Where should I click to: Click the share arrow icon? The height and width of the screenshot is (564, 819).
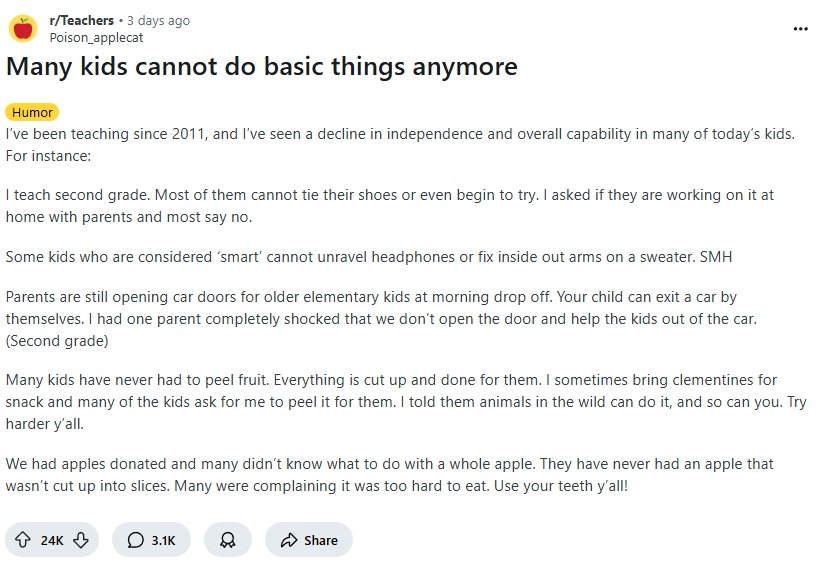(289, 540)
